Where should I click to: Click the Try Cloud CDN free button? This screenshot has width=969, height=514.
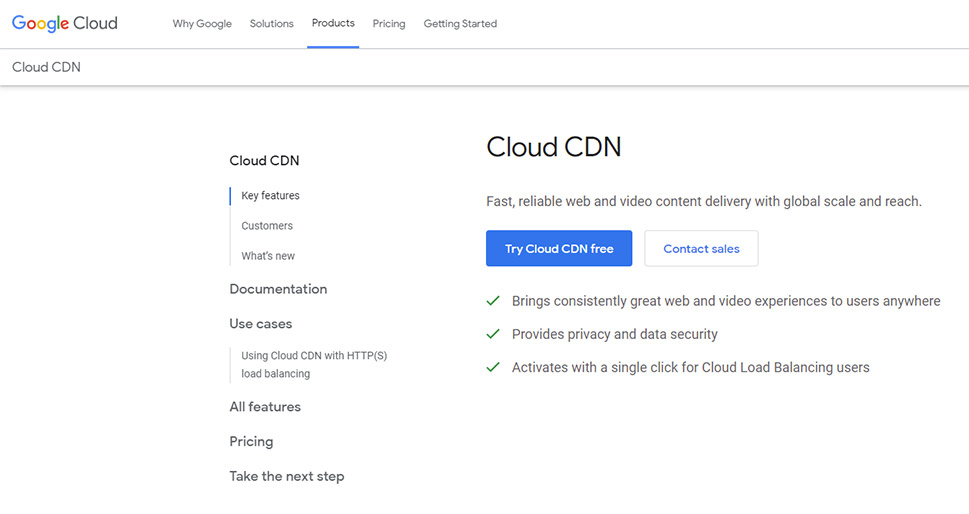tap(559, 248)
